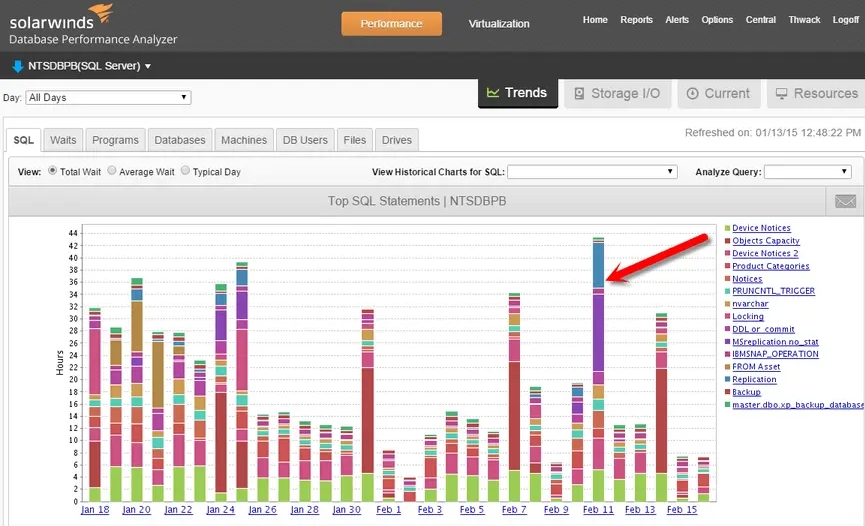This screenshot has height=526, width=865.
Task: Switch to the Drives tab
Action: (397, 140)
